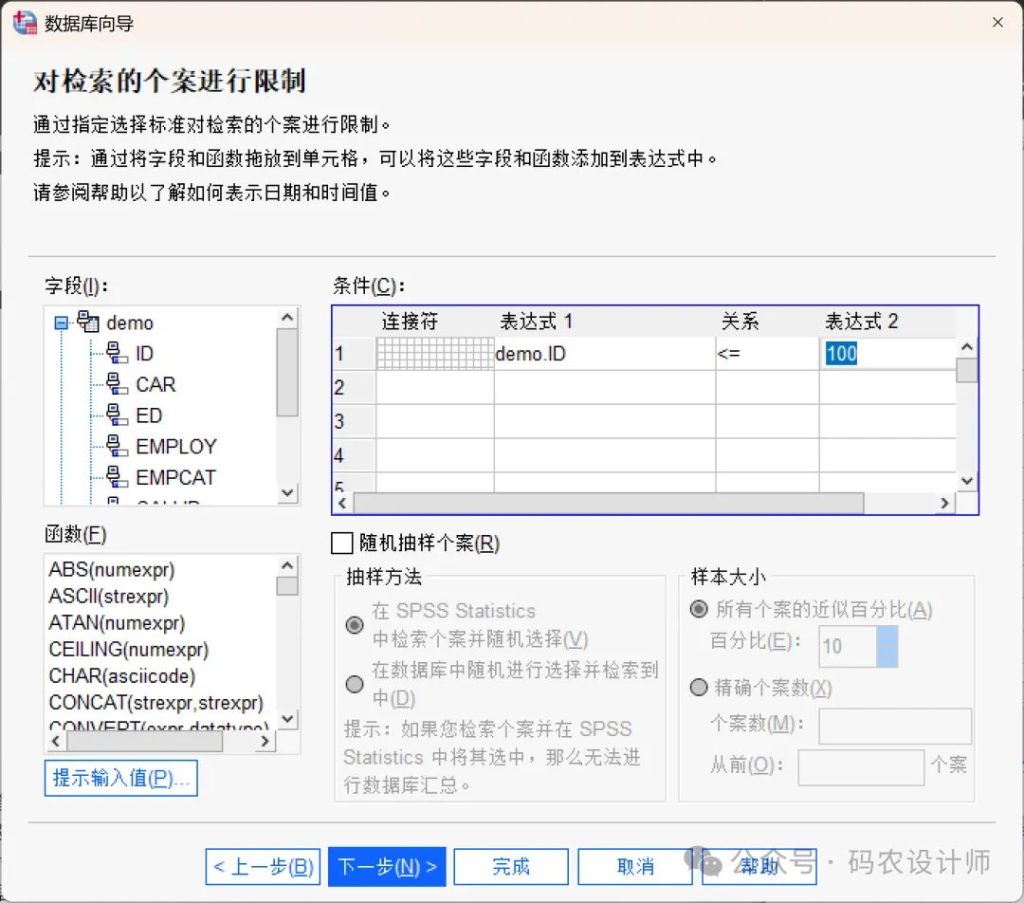Click the 提示输入值 button

pos(120,778)
